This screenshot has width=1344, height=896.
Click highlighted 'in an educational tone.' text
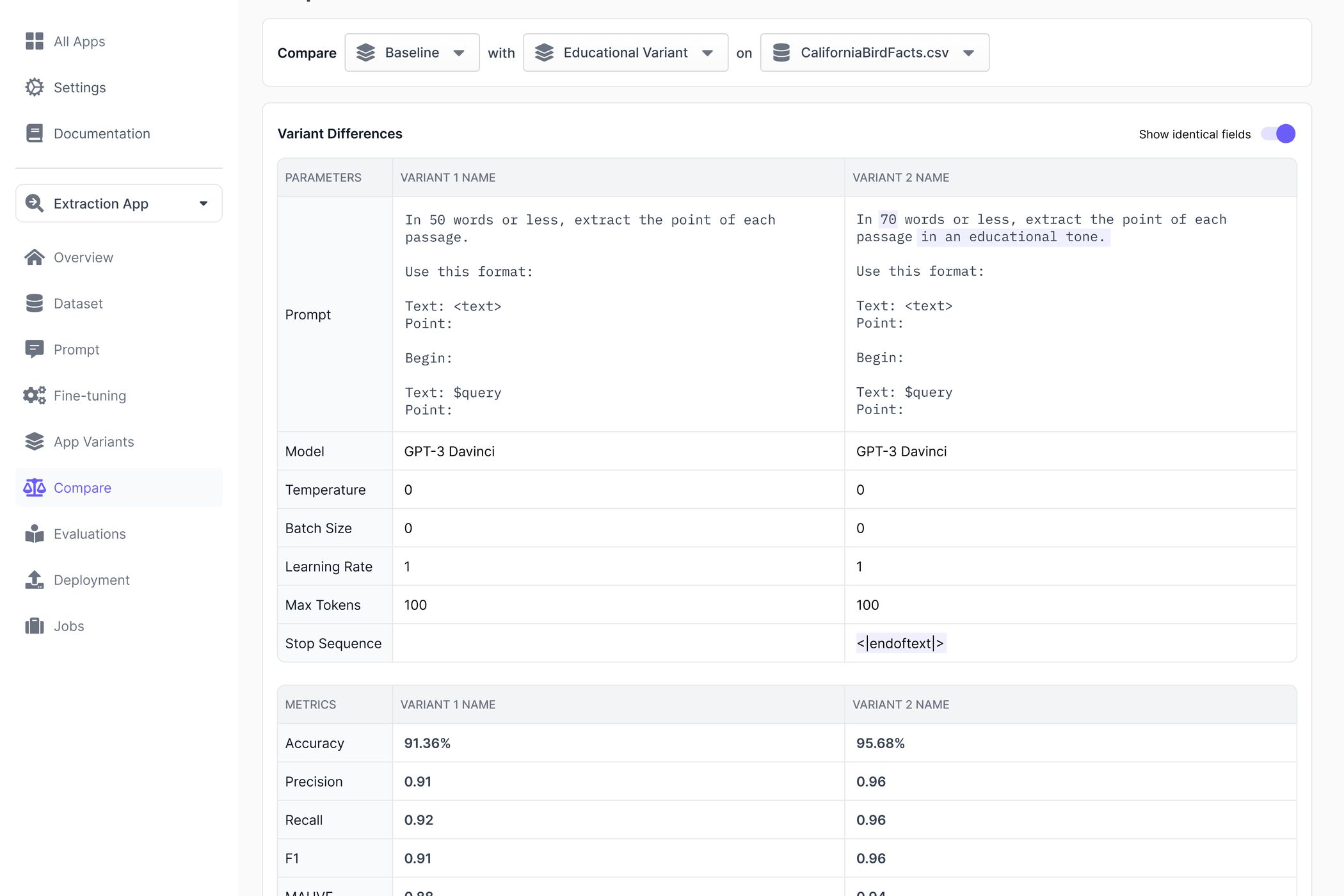(x=1013, y=237)
